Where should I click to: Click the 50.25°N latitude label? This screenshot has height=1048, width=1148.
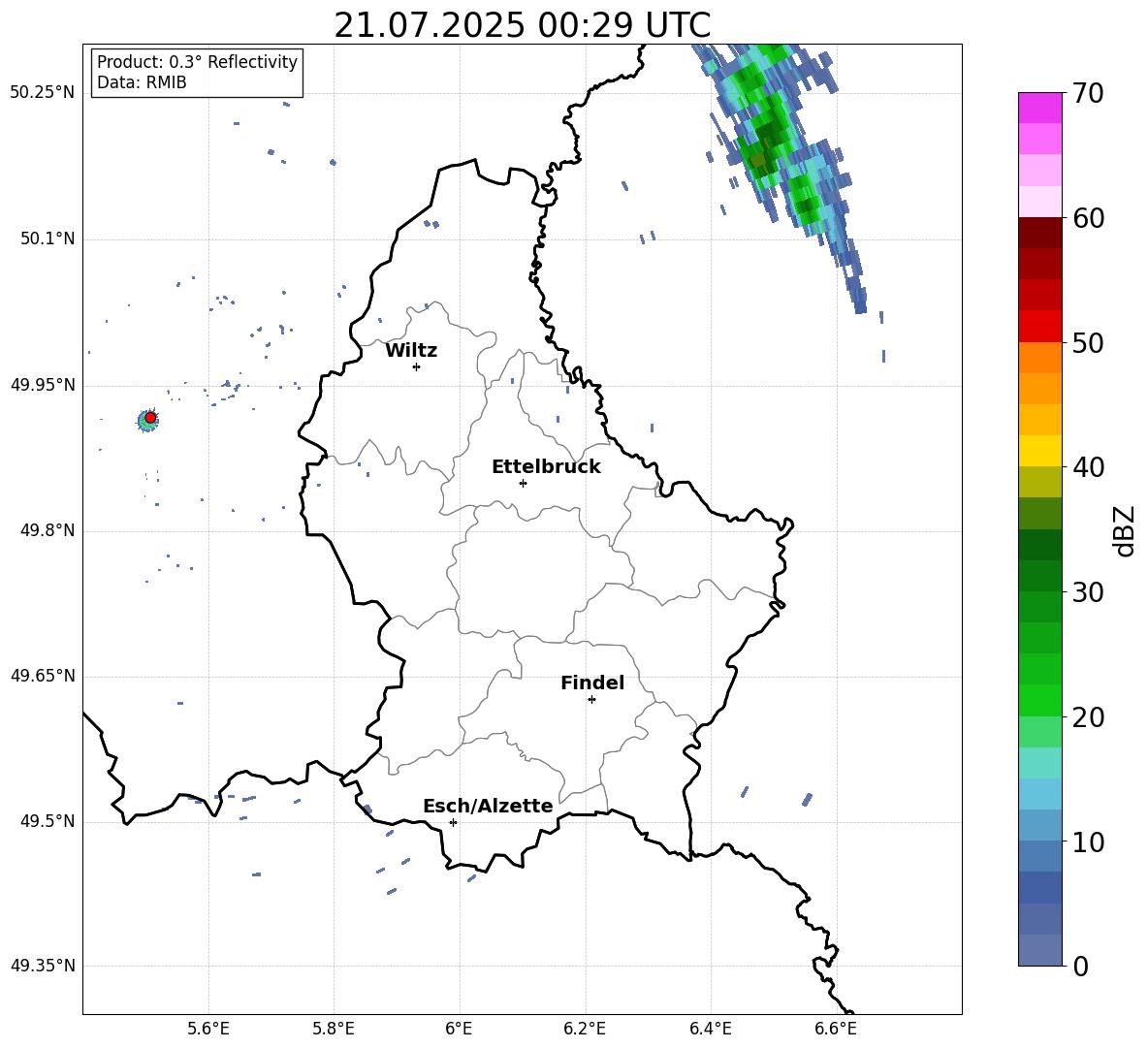[43, 93]
